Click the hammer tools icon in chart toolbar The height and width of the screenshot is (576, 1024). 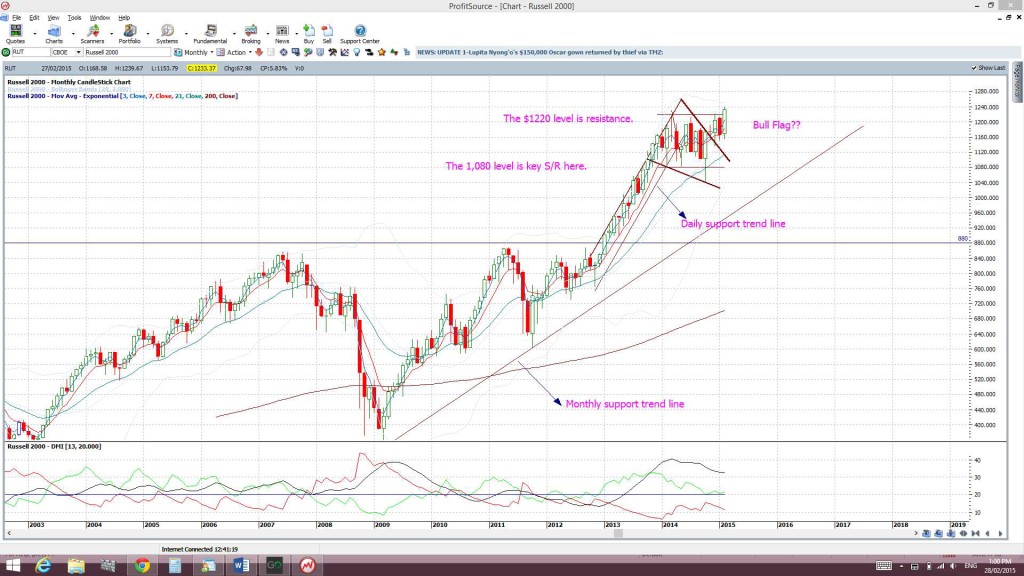pyautogui.click(x=332, y=52)
